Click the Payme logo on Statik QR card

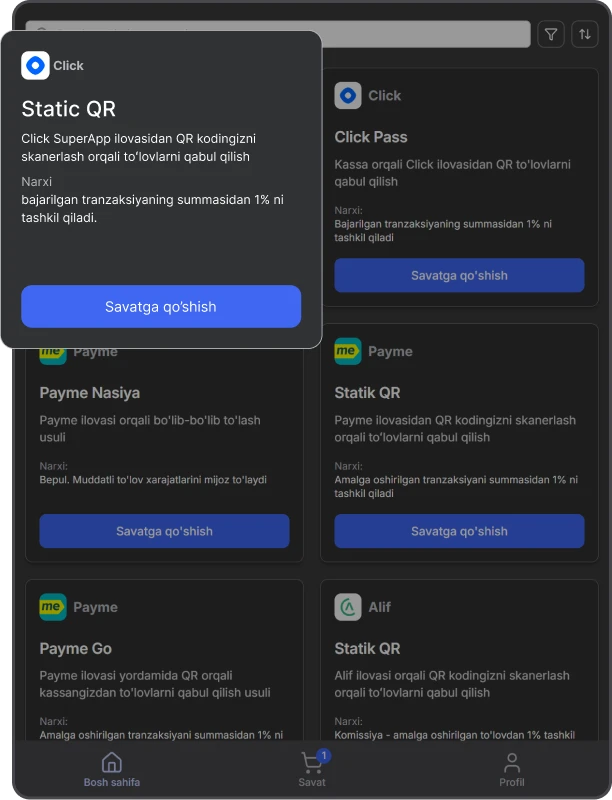click(x=348, y=351)
